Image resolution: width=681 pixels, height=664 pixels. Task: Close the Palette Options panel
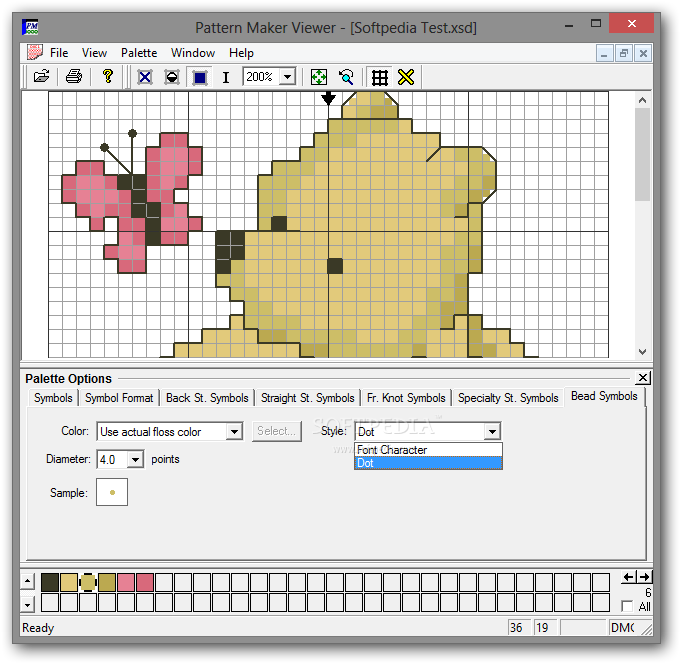642,377
